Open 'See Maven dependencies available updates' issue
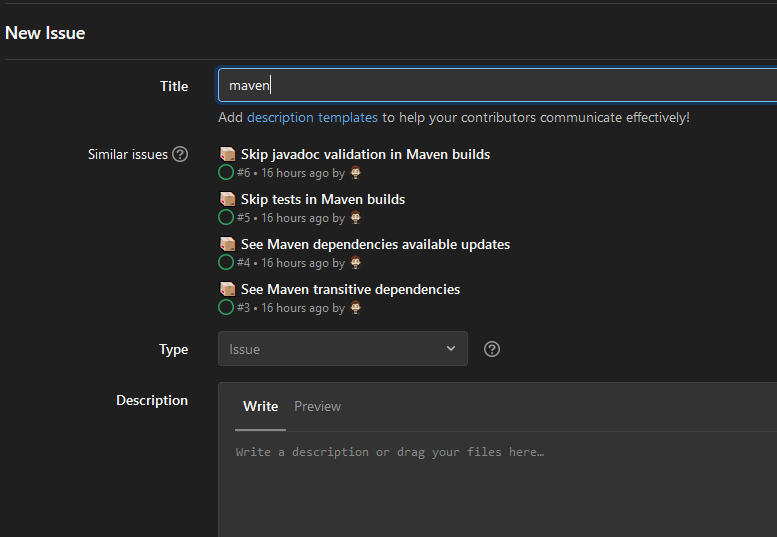The image size is (777, 537). 375,244
